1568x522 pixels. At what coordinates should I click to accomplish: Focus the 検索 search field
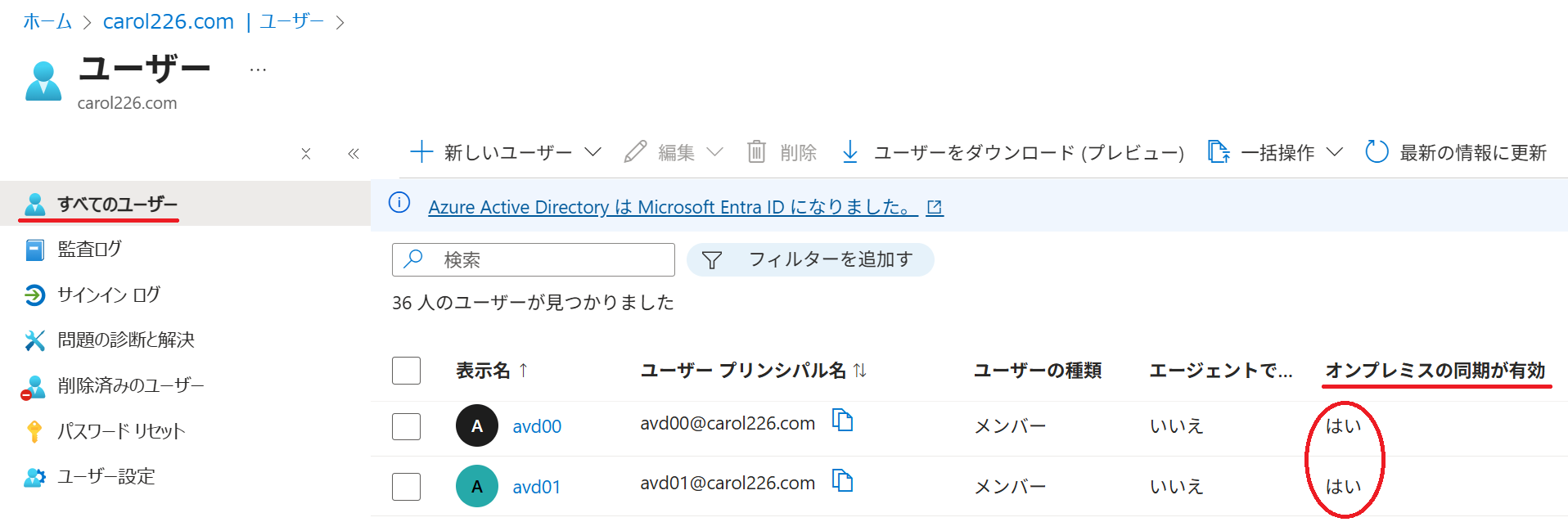534,259
